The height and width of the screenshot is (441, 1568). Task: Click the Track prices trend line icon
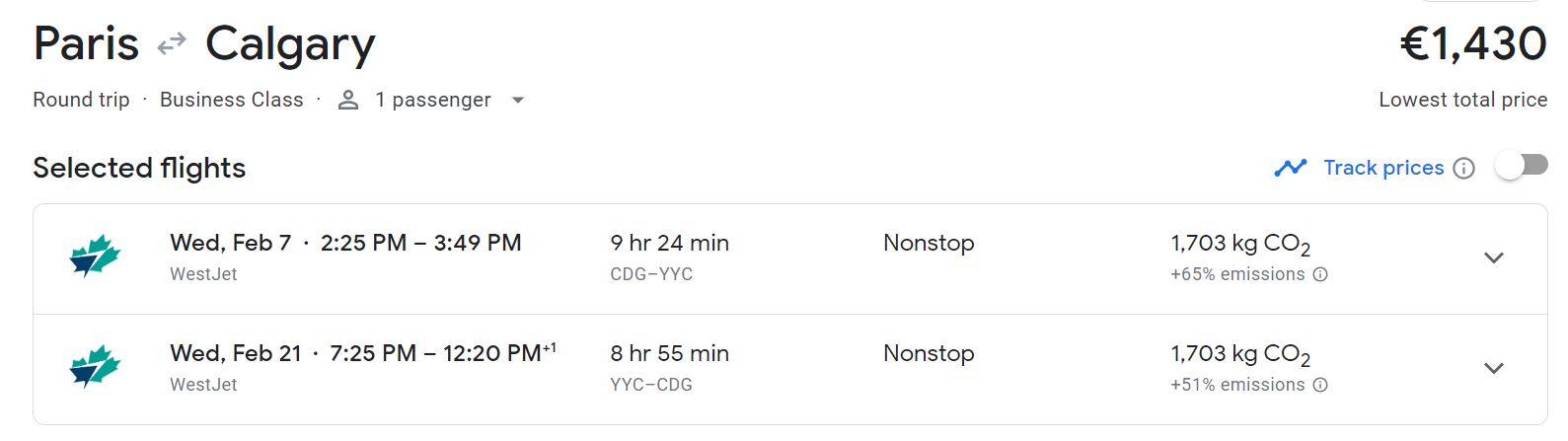tap(1290, 168)
